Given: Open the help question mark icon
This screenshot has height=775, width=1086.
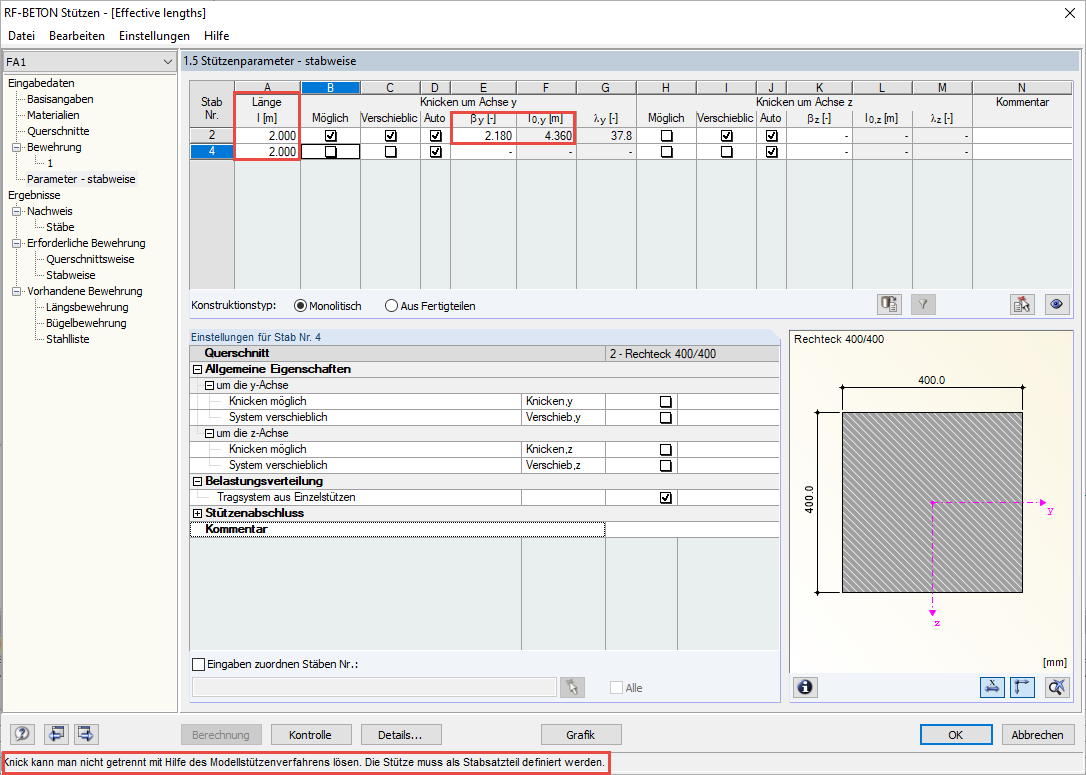Looking at the screenshot, I should 22,734.
